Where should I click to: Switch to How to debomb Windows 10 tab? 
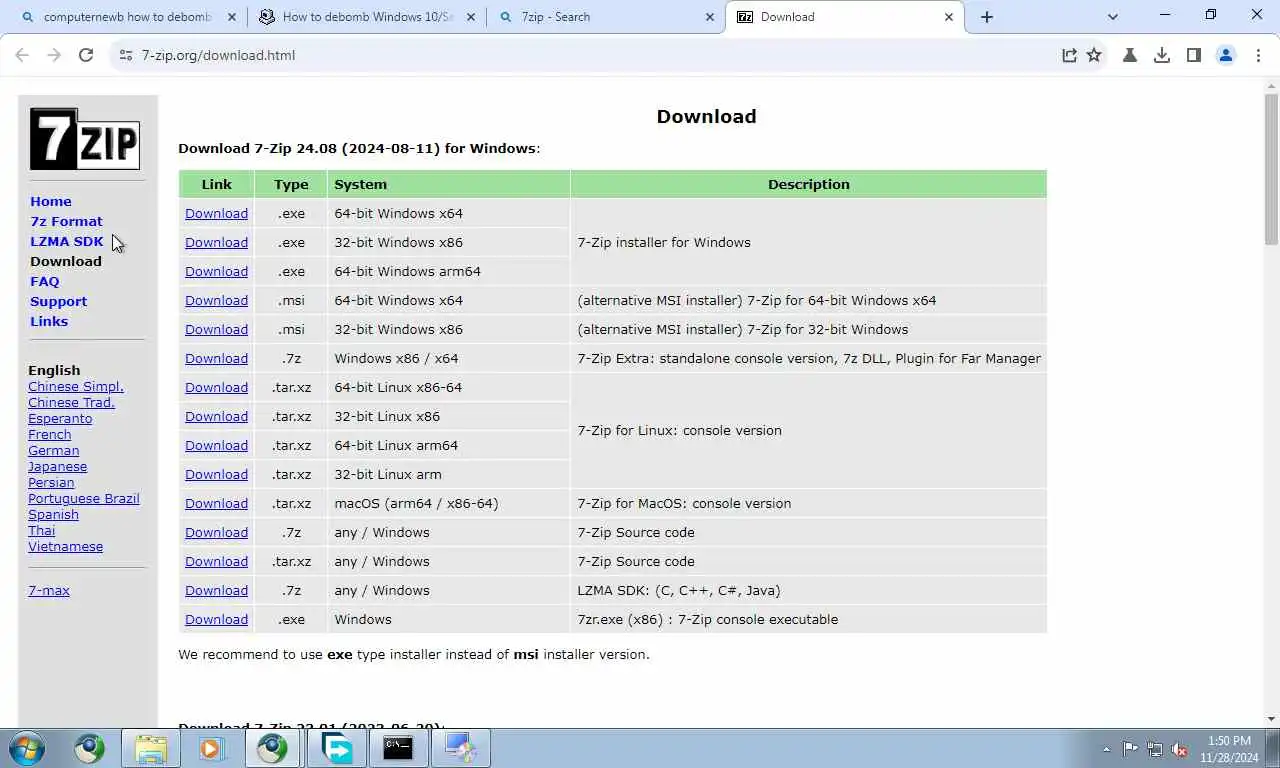(x=367, y=17)
